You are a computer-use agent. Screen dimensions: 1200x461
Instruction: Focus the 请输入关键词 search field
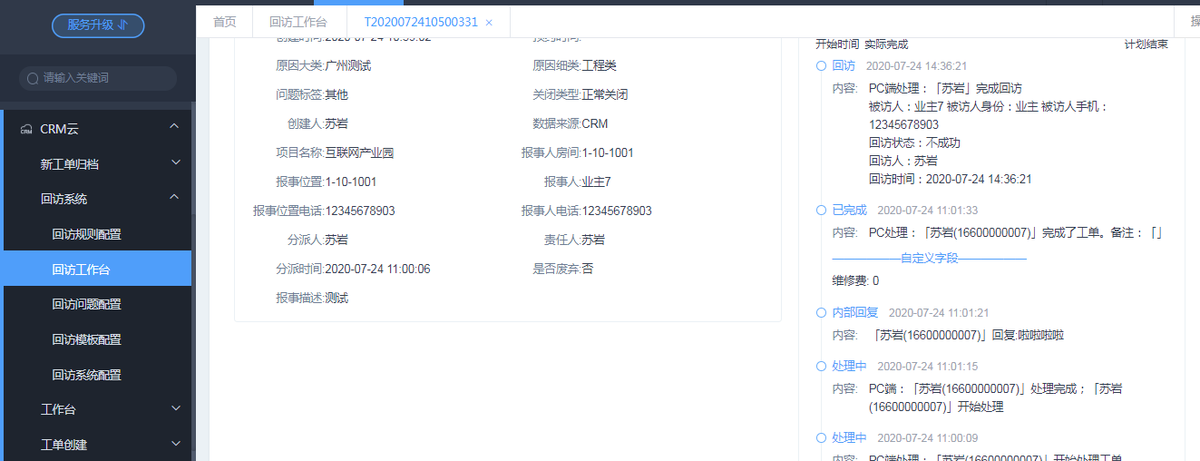point(98,78)
